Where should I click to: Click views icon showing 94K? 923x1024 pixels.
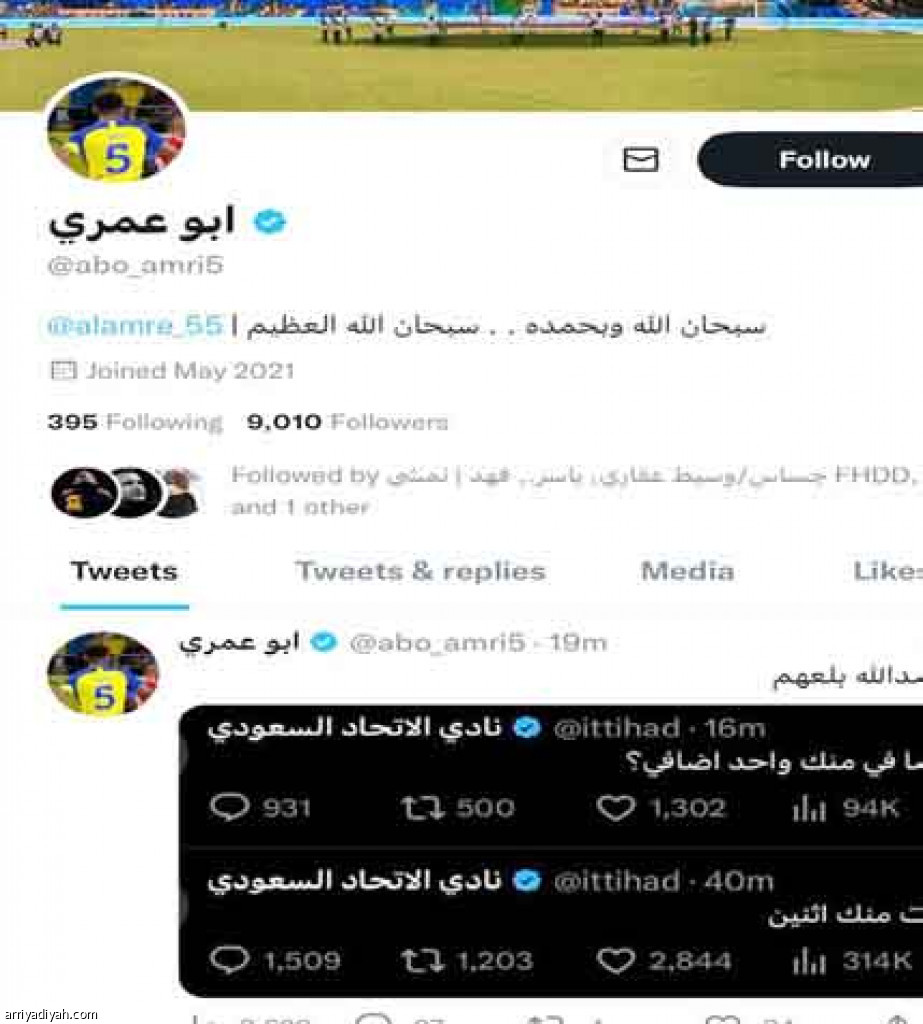coord(809,810)
